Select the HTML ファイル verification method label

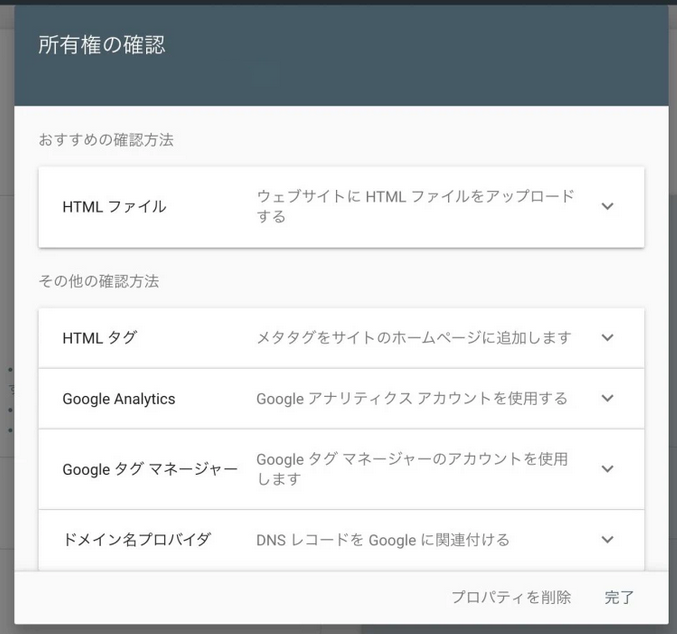coord(114,207)
